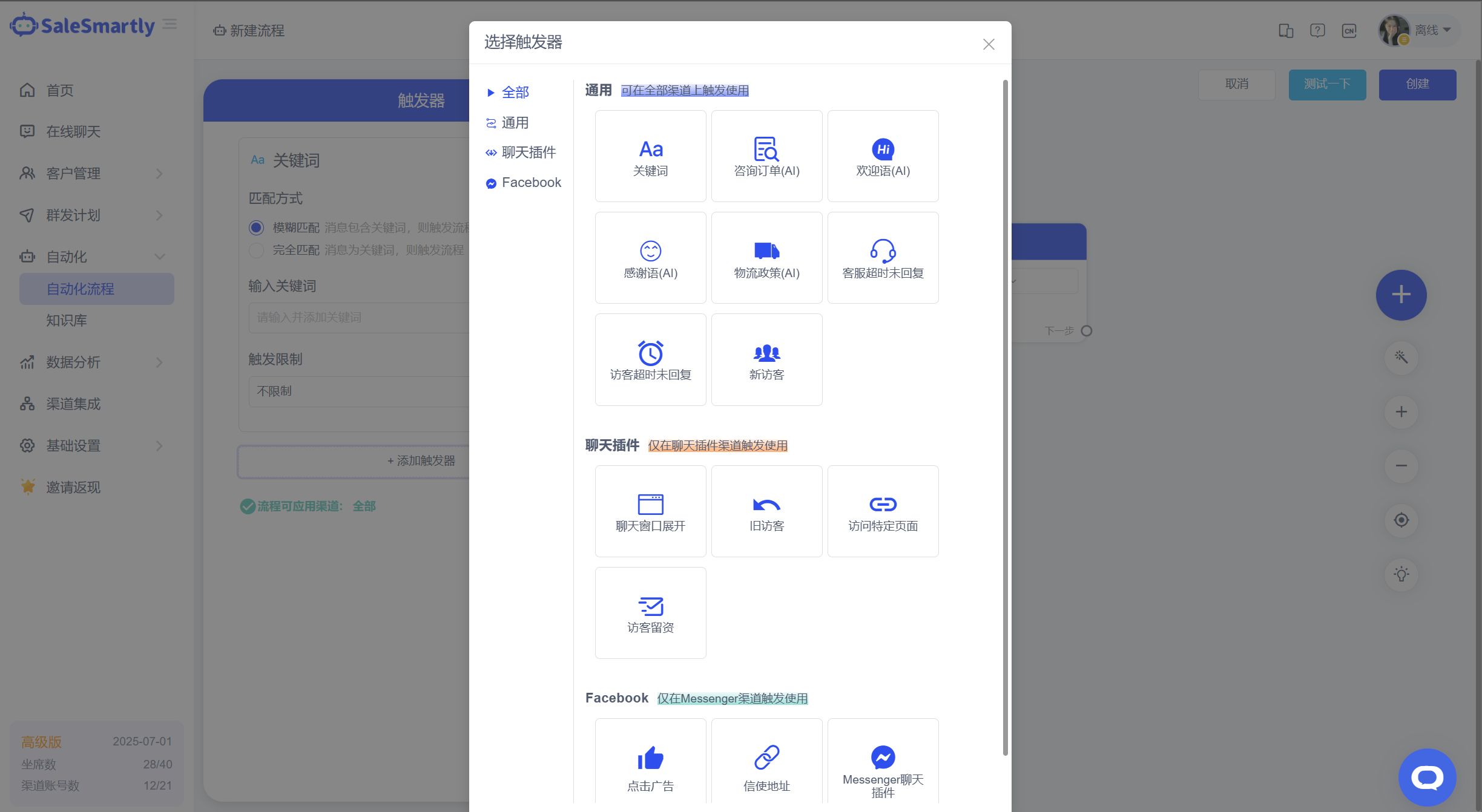
Task: Switch to the 聊天插件 category filter
Action: click(528, 152)
